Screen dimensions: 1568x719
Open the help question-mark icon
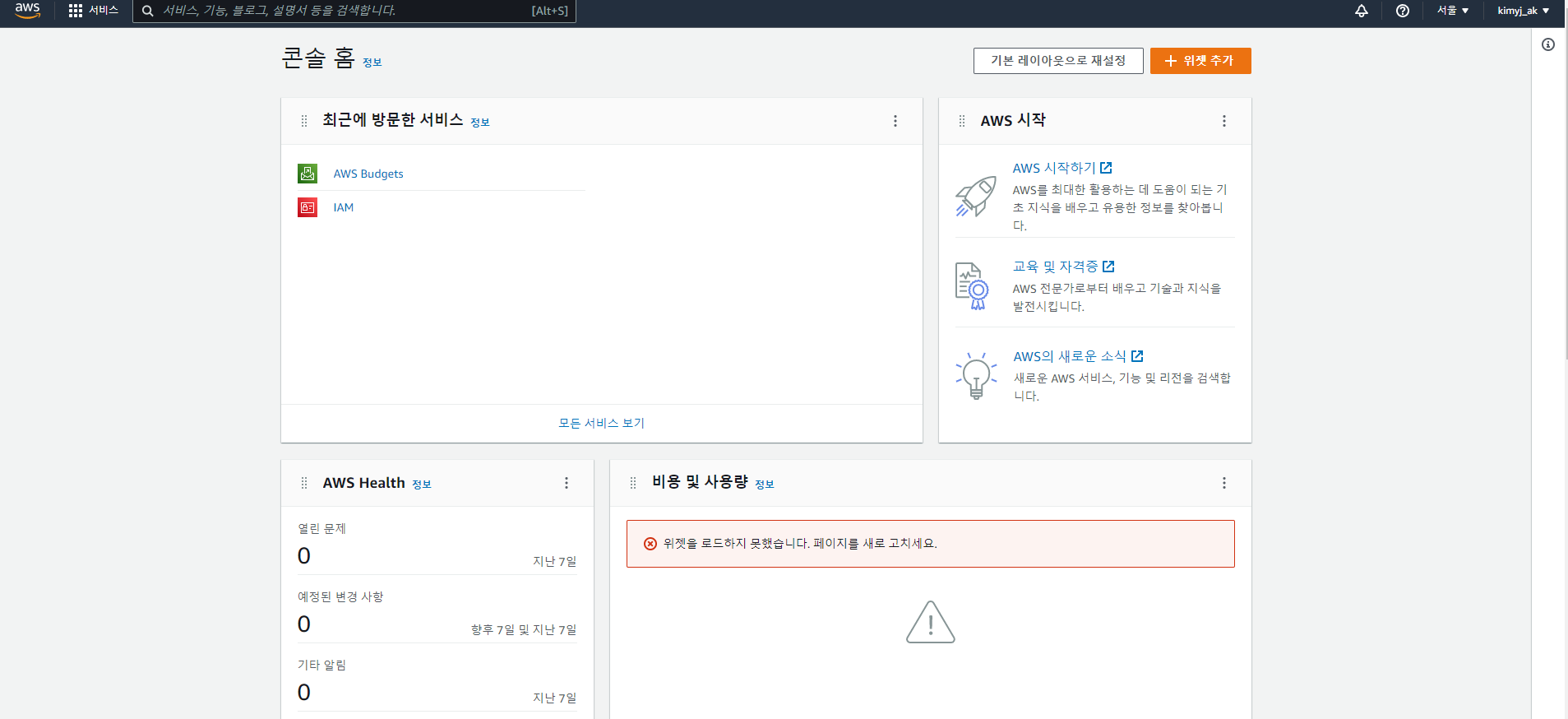(x=1403, y=11)
